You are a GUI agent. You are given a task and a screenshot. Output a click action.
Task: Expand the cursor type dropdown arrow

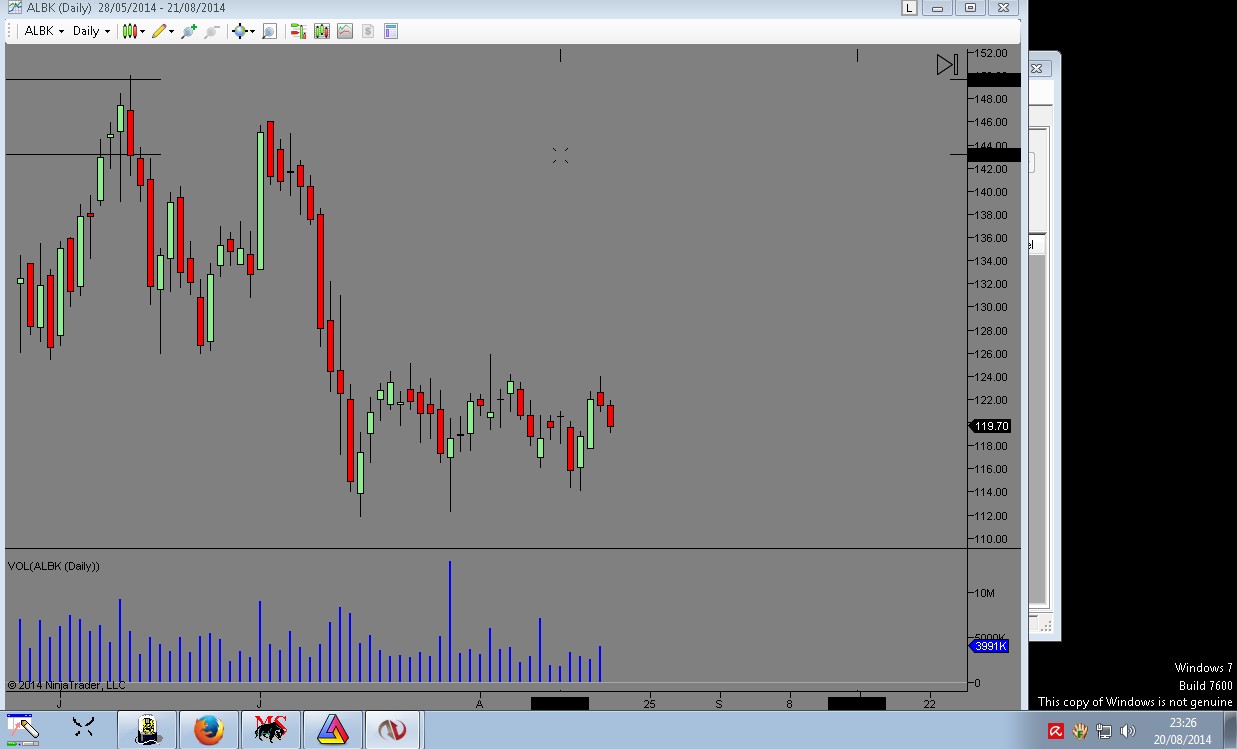click(x=253, y=32)
